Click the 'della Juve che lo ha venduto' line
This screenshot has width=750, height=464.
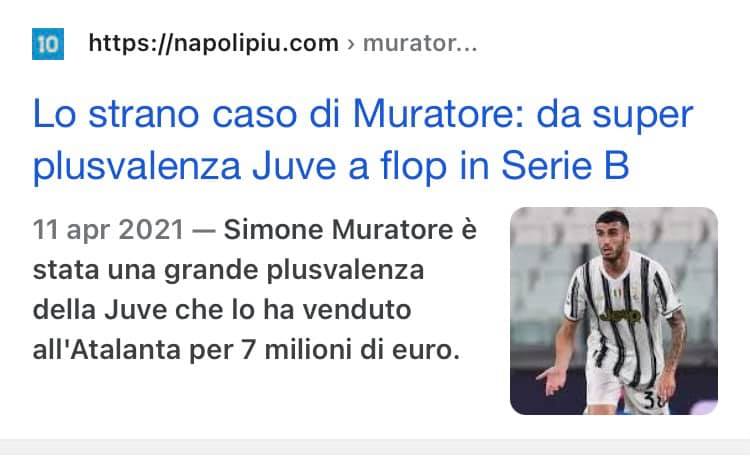click(x=222, y=310)
